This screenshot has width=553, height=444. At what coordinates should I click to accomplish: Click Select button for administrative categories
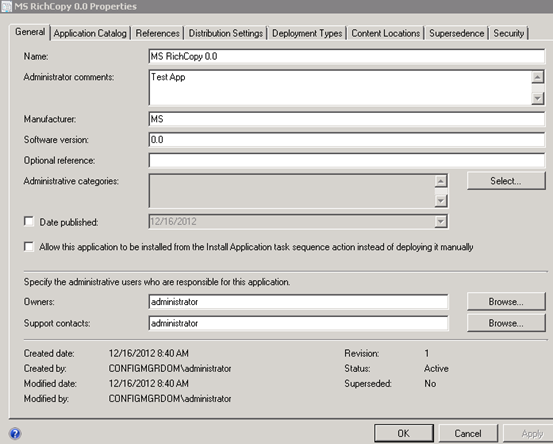pos(506,181)
